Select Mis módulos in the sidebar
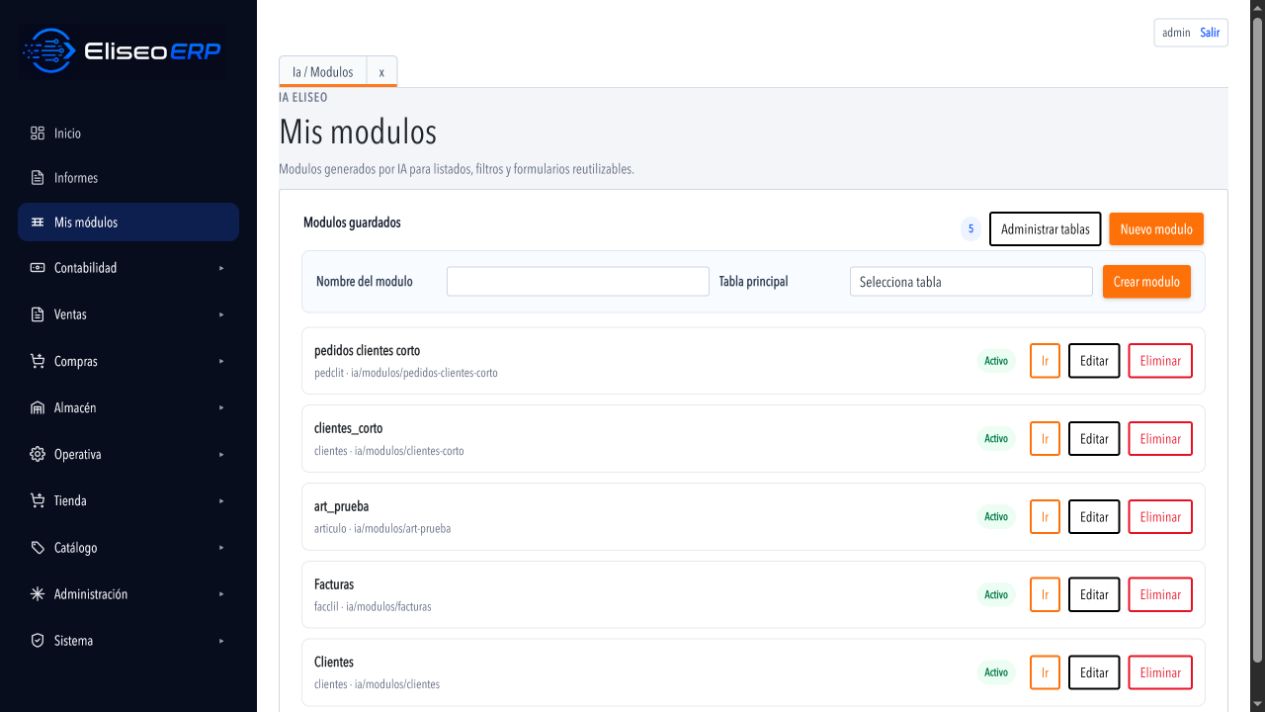Screen dimensions: 1265x712 pyautogui.click(x=128, y=222)
